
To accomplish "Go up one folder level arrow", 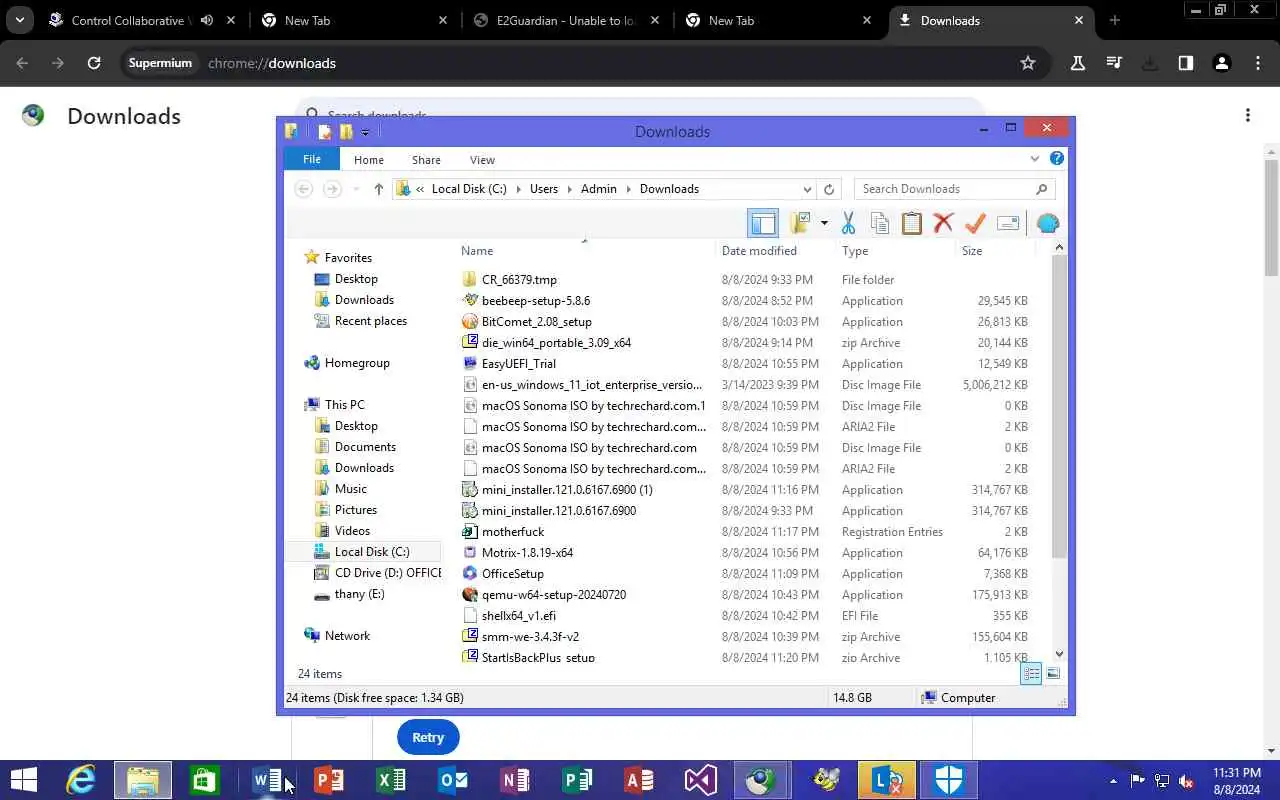I will pos(378,189).
